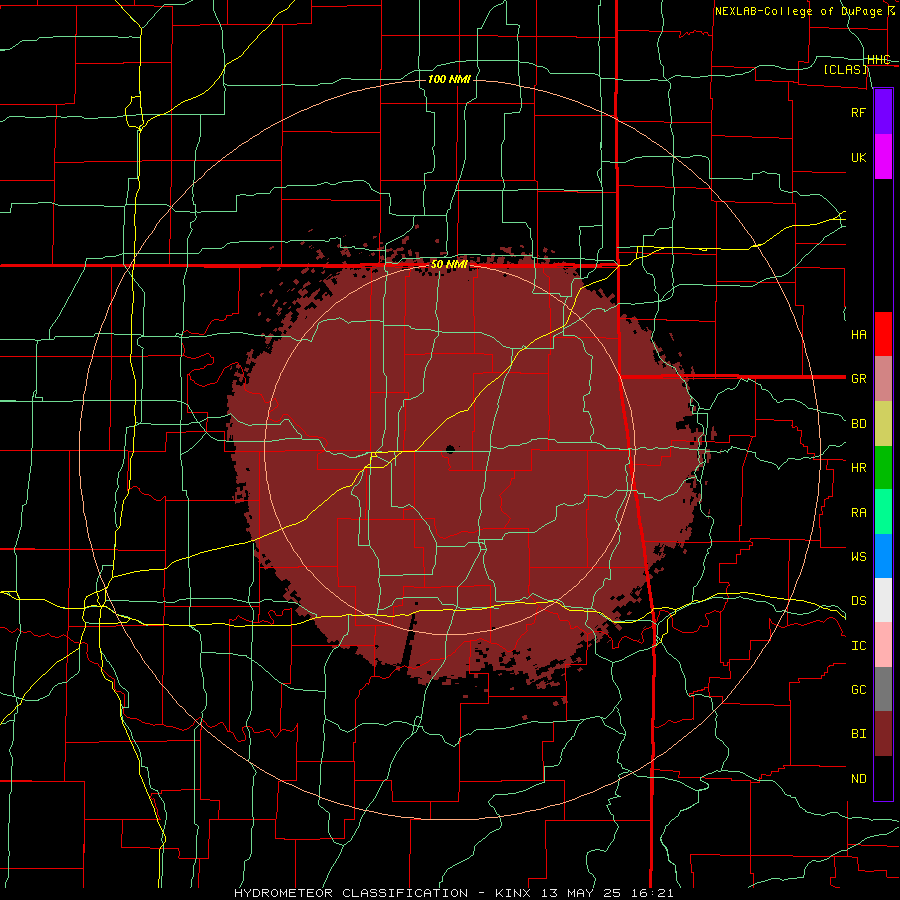Click the "RA" legend label
This screenshot has height=900, width=900.
click(859, 512)
